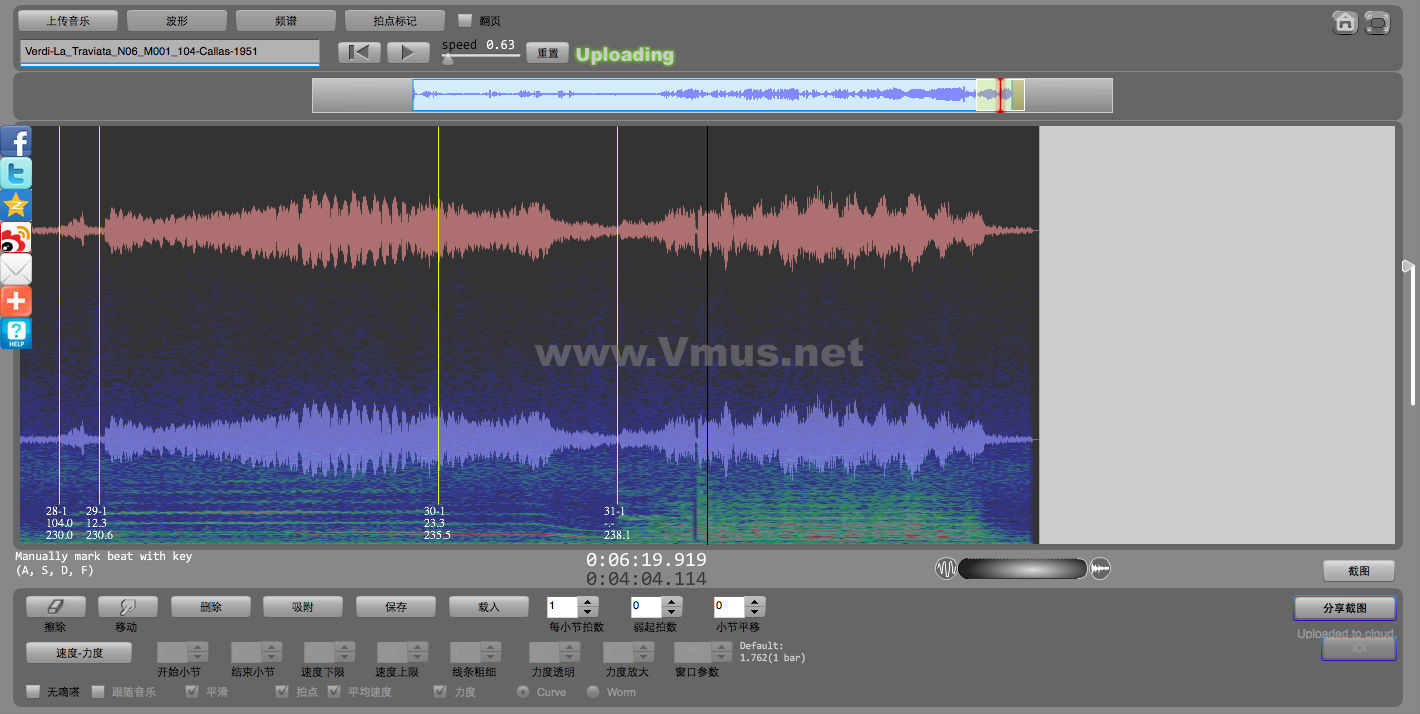Select the eraser (擦除) tool button

coord(55,606)
